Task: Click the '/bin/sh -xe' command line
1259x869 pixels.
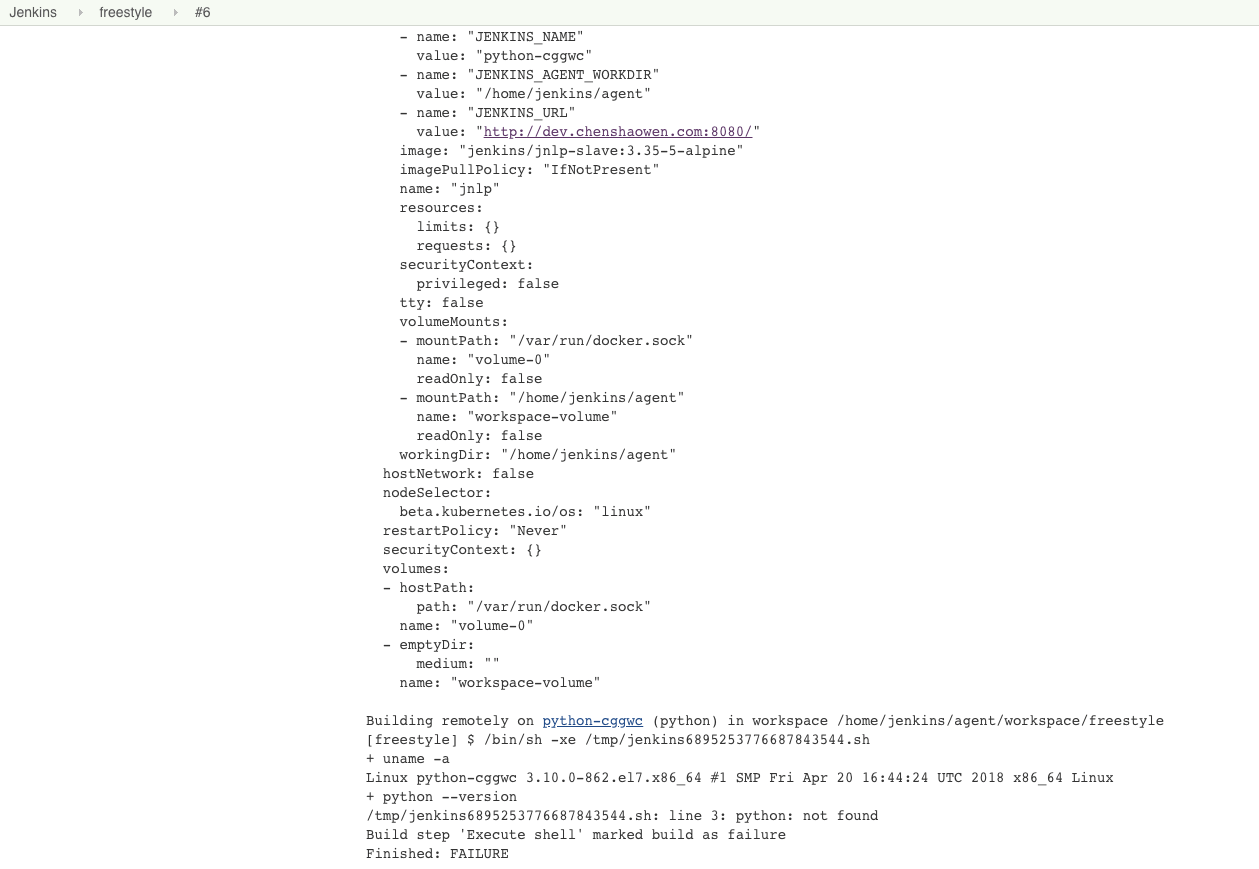Action: pyautogui.click(x=618, y=739)
